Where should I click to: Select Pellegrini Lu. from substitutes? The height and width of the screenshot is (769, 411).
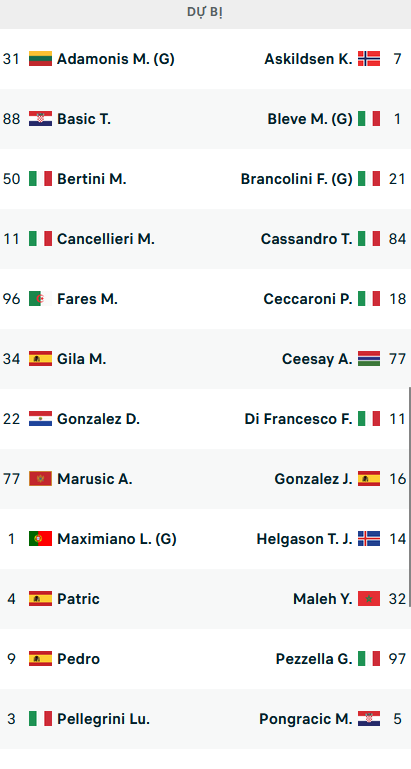[x=103, y=719]
